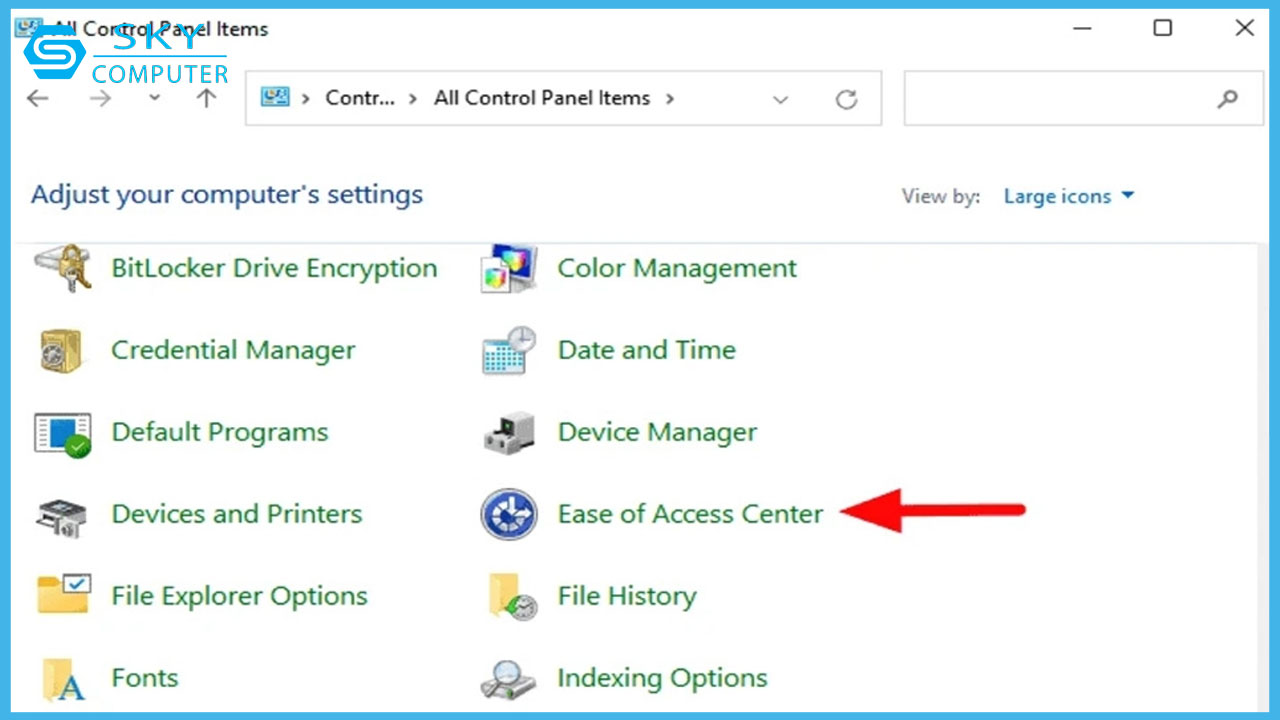Screen dimensions: 1280x720
Task: Click the Control Panel breadcrumb segment
Action: point(360,98)
